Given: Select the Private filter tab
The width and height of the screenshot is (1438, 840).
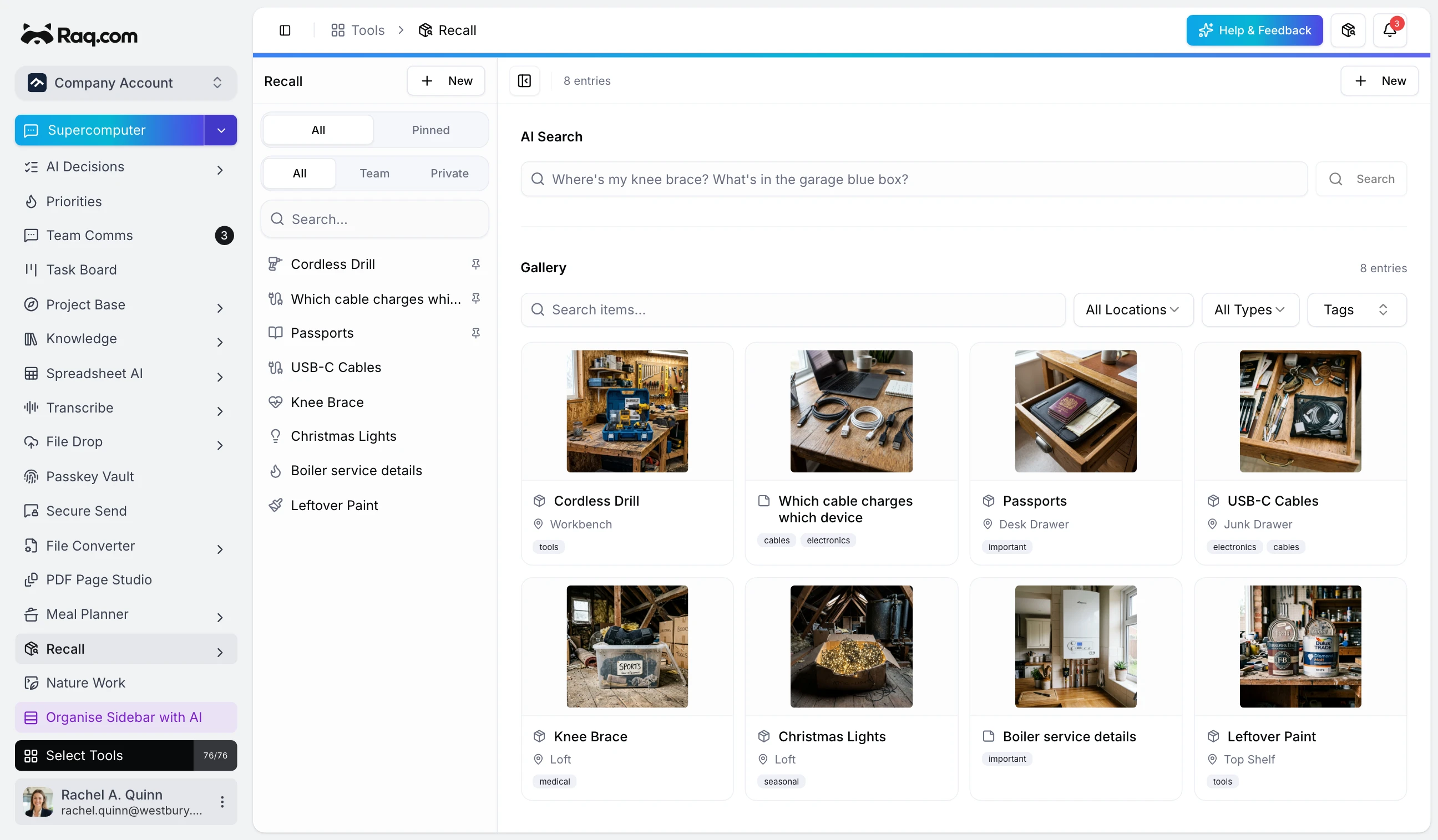Looking at the screenshot, I should click(449, 174).
